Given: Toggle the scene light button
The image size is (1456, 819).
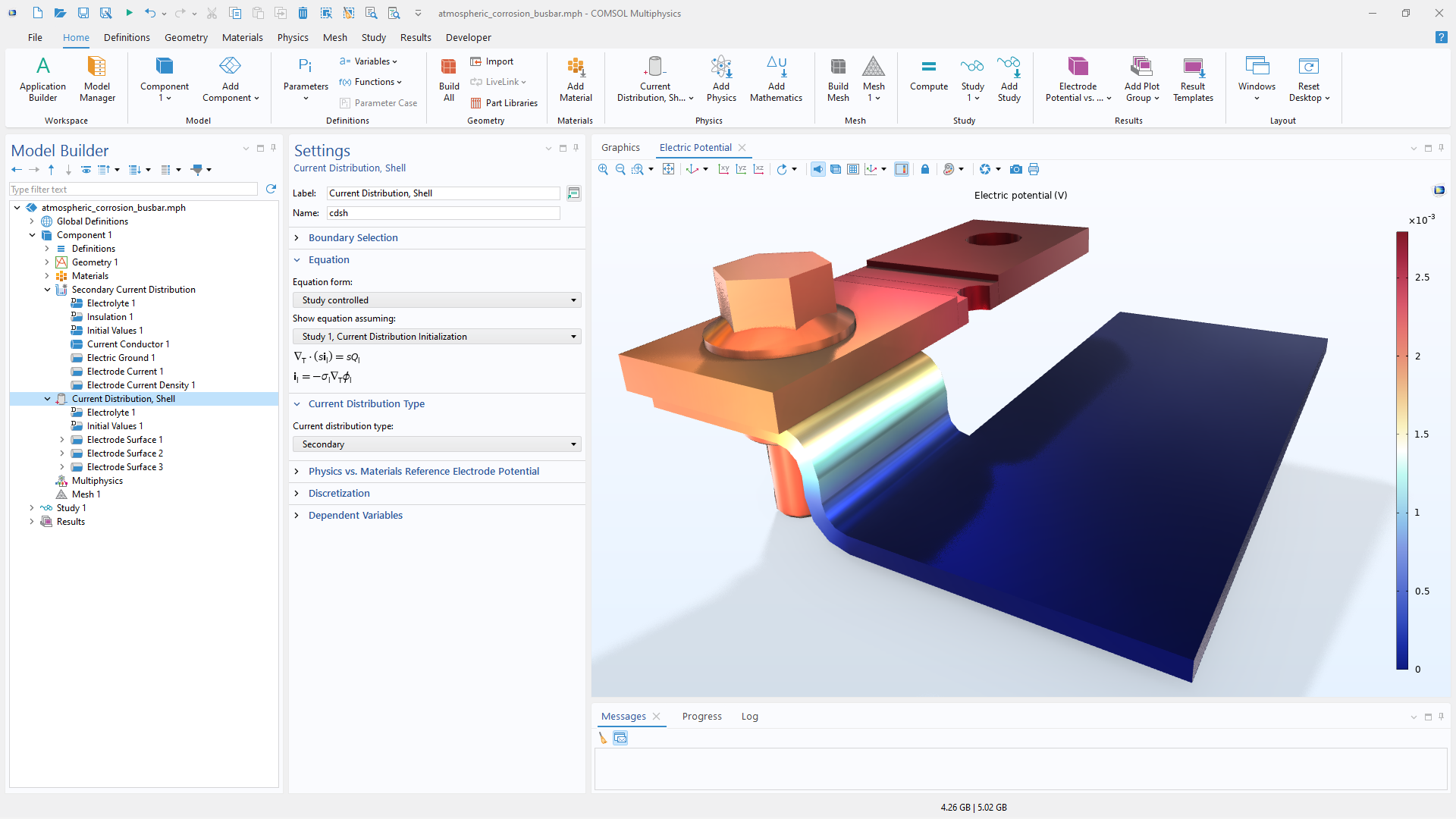Looking at the screenshot, I should click(x=818, y=169).
